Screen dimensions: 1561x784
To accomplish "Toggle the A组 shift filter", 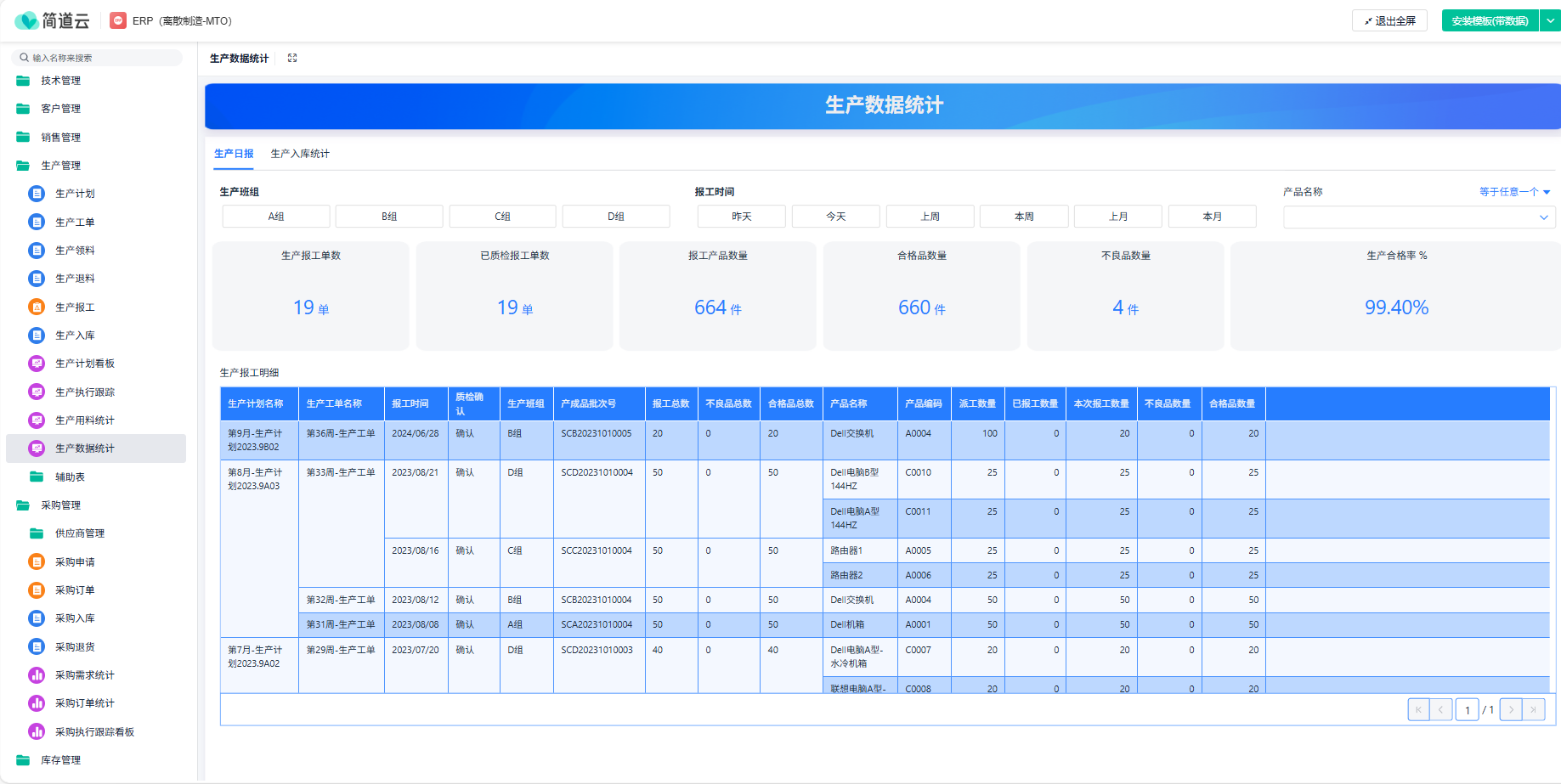I will [x=276, y=217].
